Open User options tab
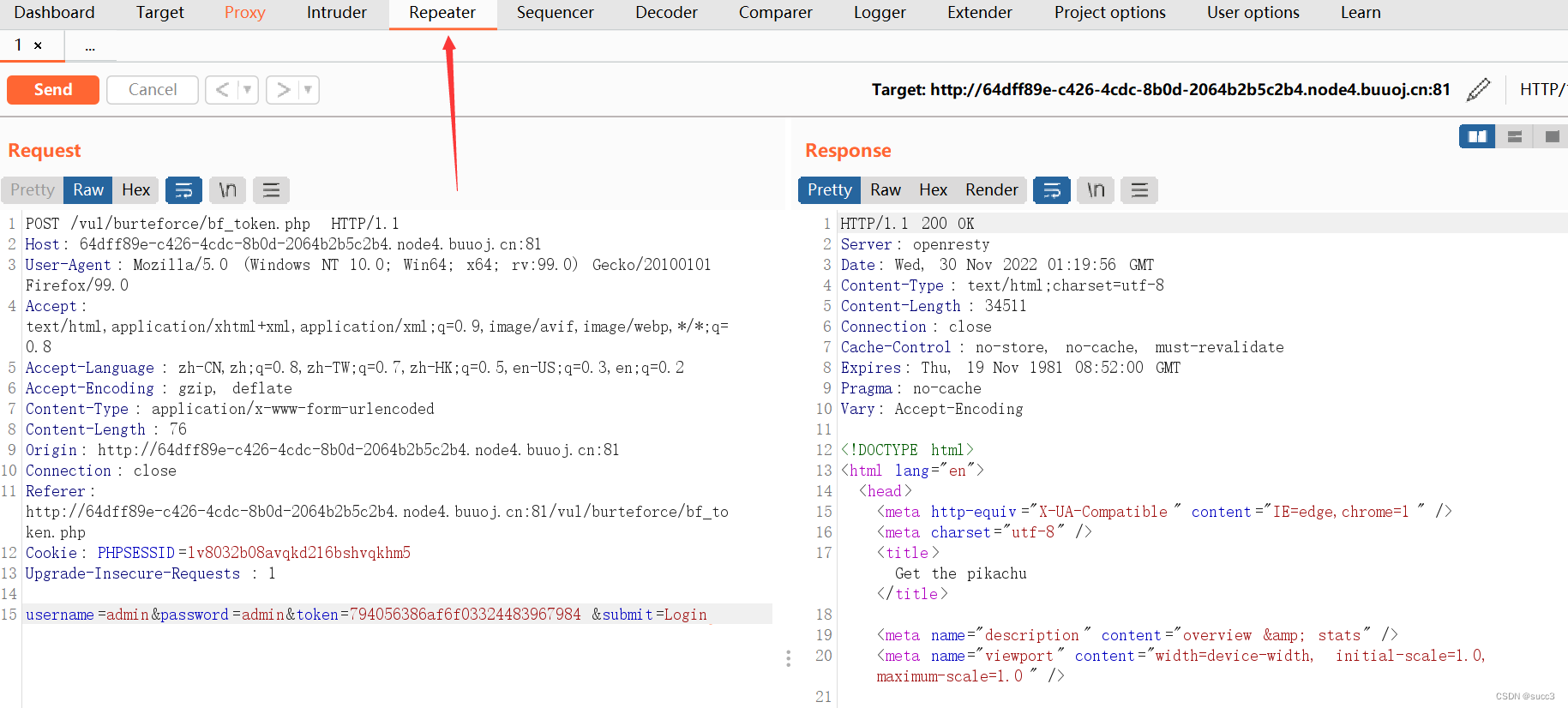Image resolution: width=1568 pixels, height=708 pixels. [x=1253, y=13]
